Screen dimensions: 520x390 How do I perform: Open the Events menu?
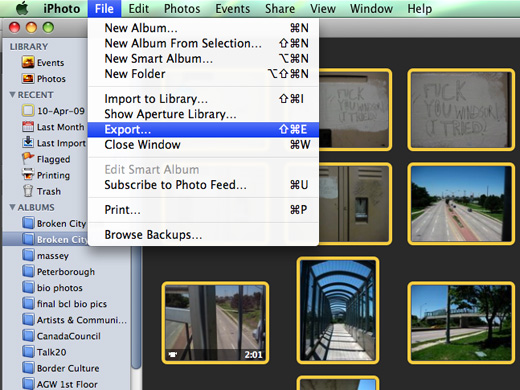[232, 9]
